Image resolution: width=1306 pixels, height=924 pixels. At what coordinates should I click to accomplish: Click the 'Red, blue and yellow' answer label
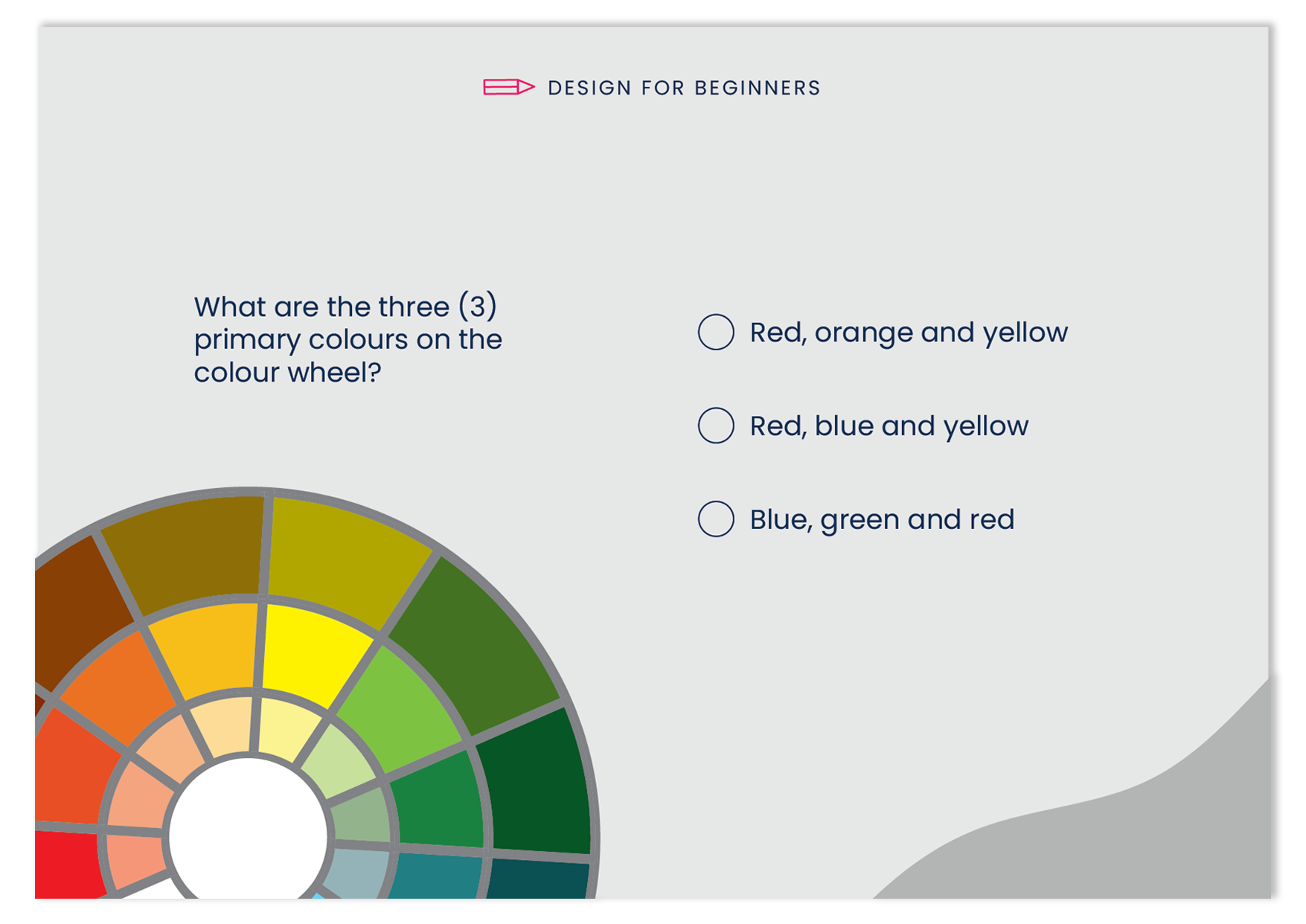[x=889, y=426]
